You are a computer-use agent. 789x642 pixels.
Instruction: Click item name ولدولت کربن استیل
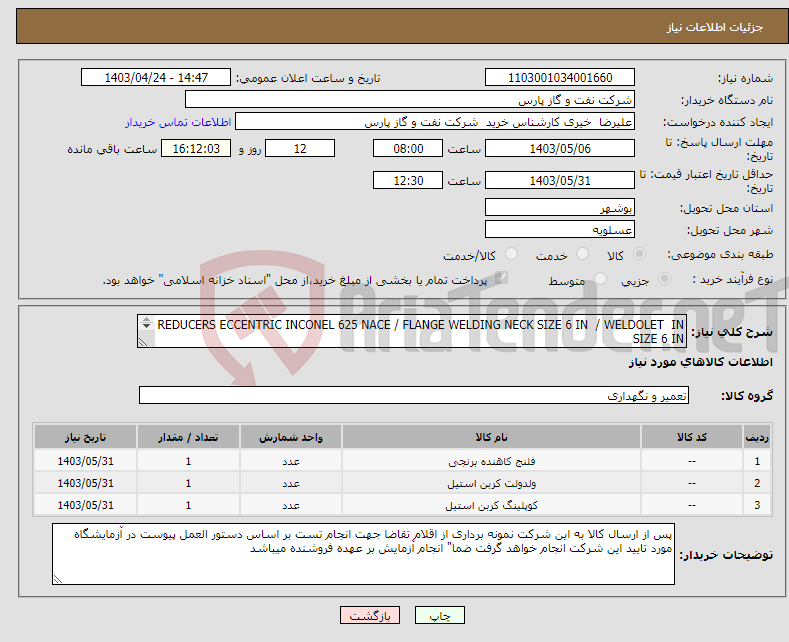[491, 483]
